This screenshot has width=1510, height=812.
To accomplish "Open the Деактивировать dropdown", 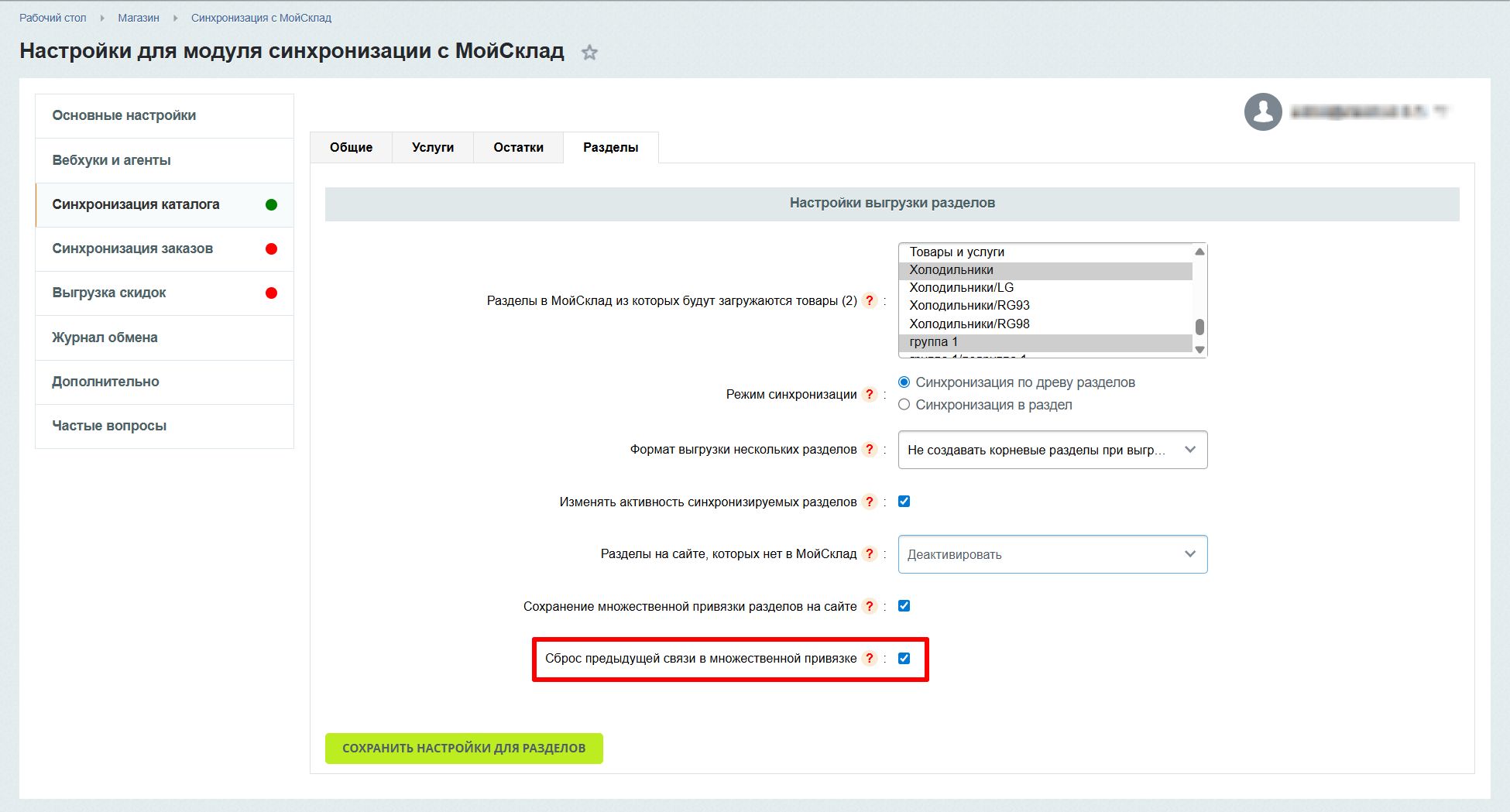I will tap(1052, 554).
